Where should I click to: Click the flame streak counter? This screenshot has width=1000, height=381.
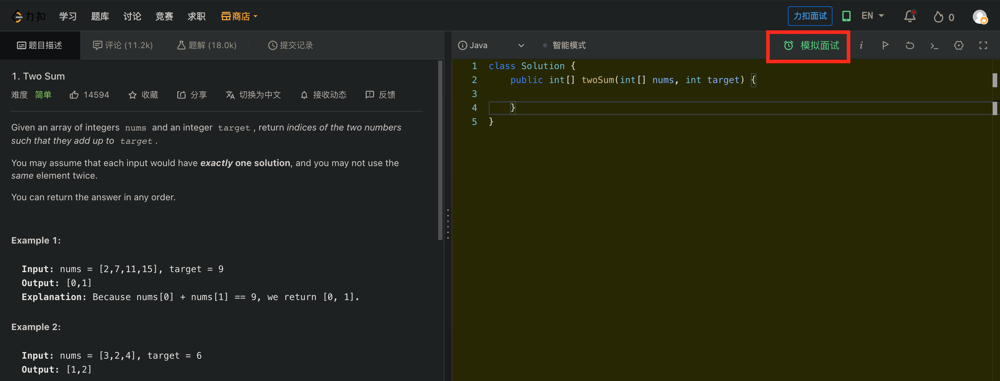944,17
